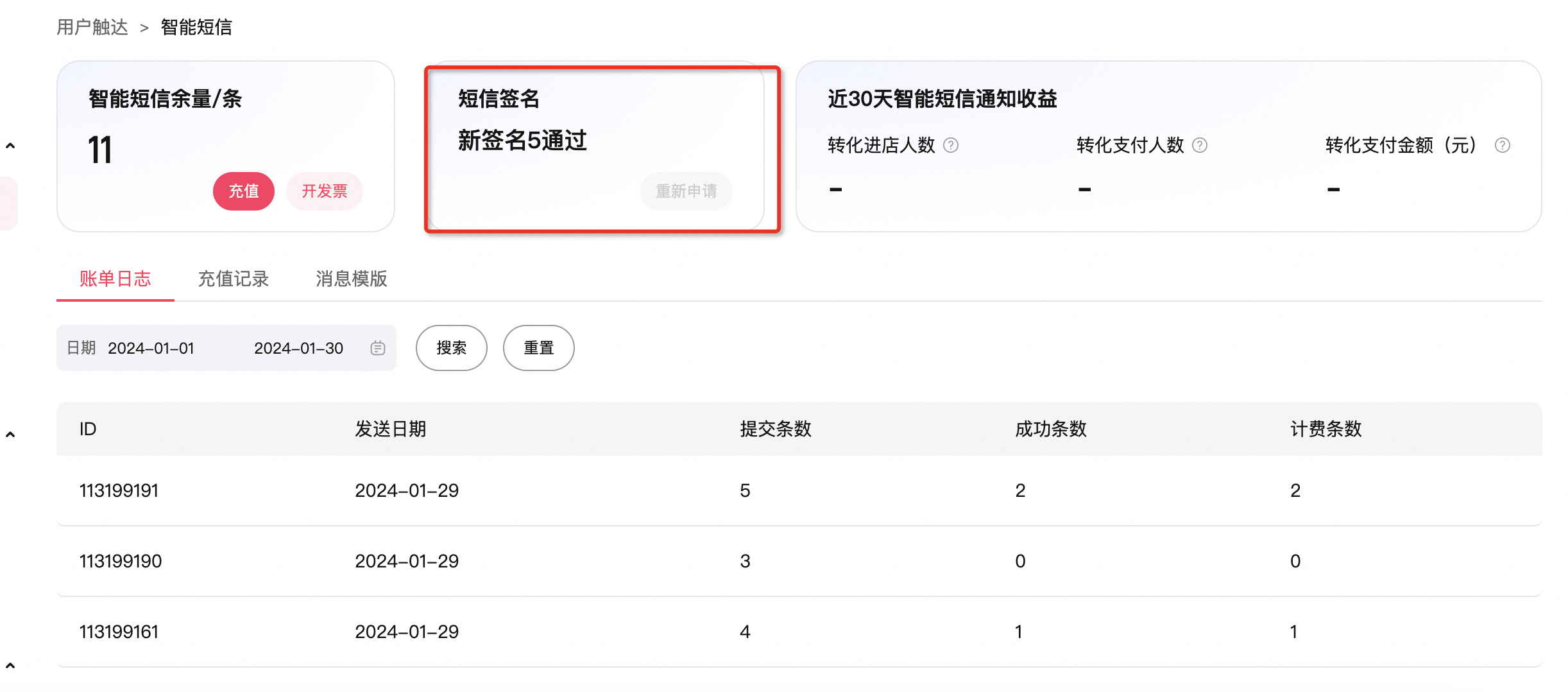
Task: Click the ID column header
Action: tap(88, 429)
